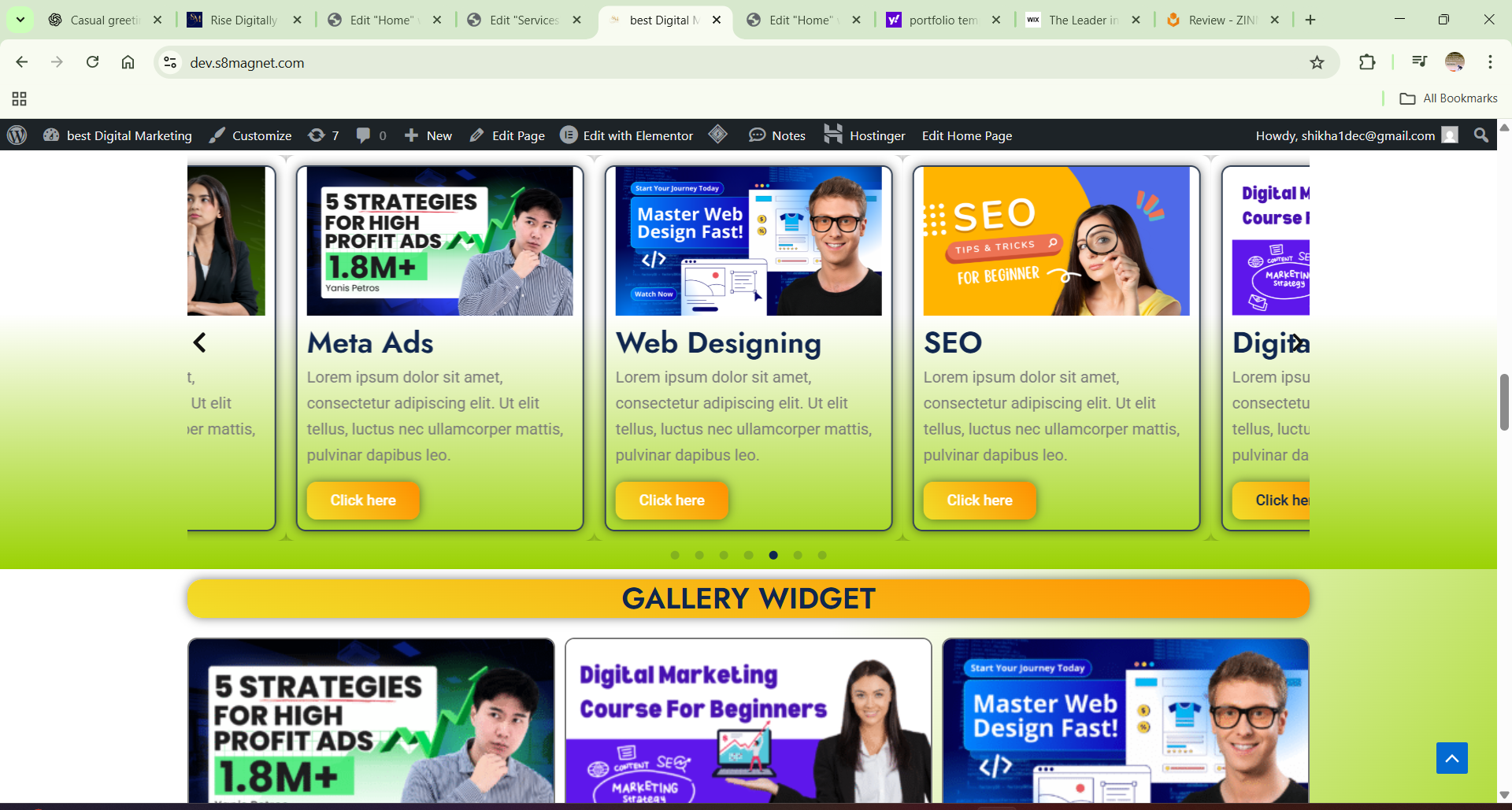
Task: Open the admin bar search icon
Action: click(x=1480, y=135)
